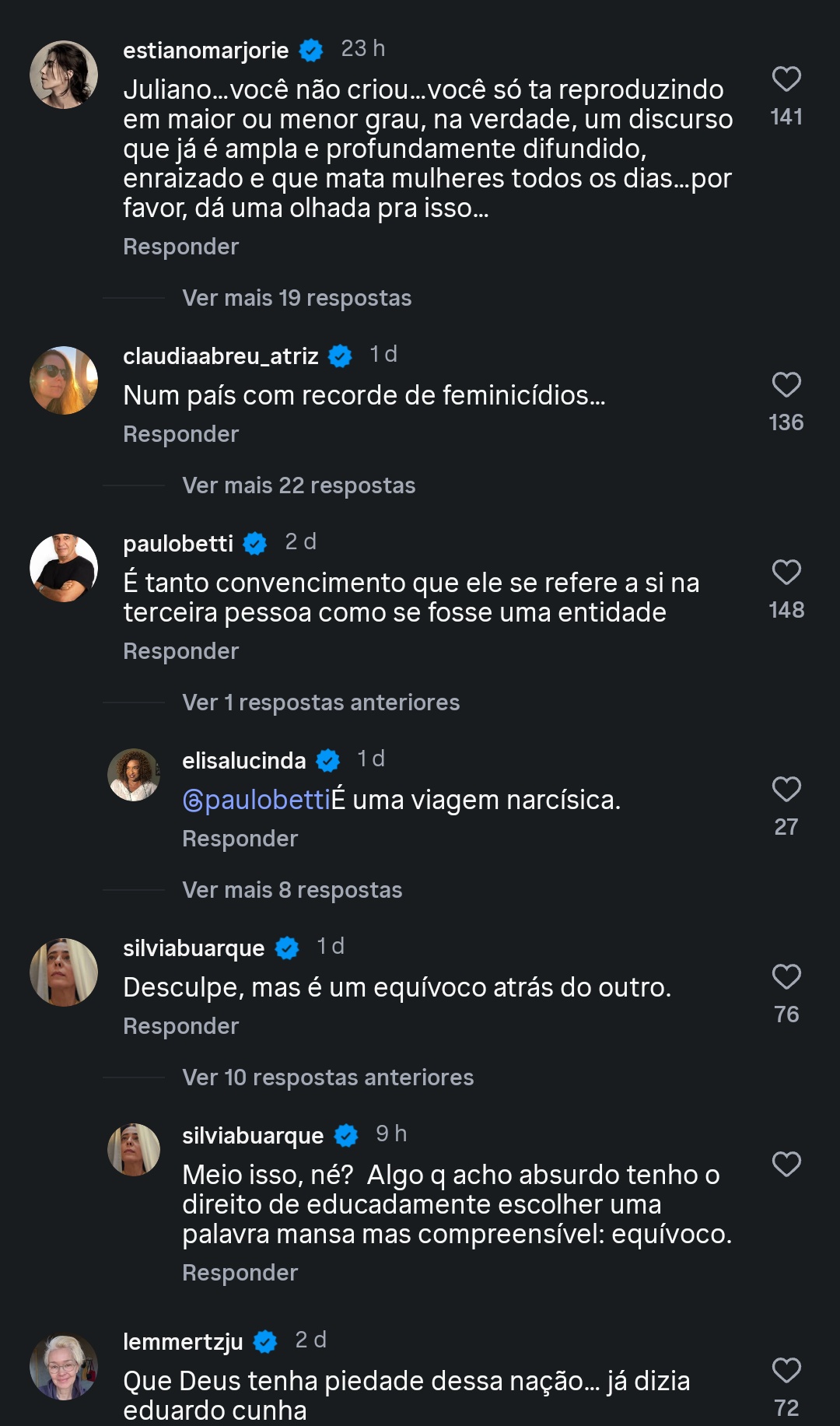840x1426 pixels.
Task: Expand 'Ver mais 19 respostas'
Action: tap(296, 298)
